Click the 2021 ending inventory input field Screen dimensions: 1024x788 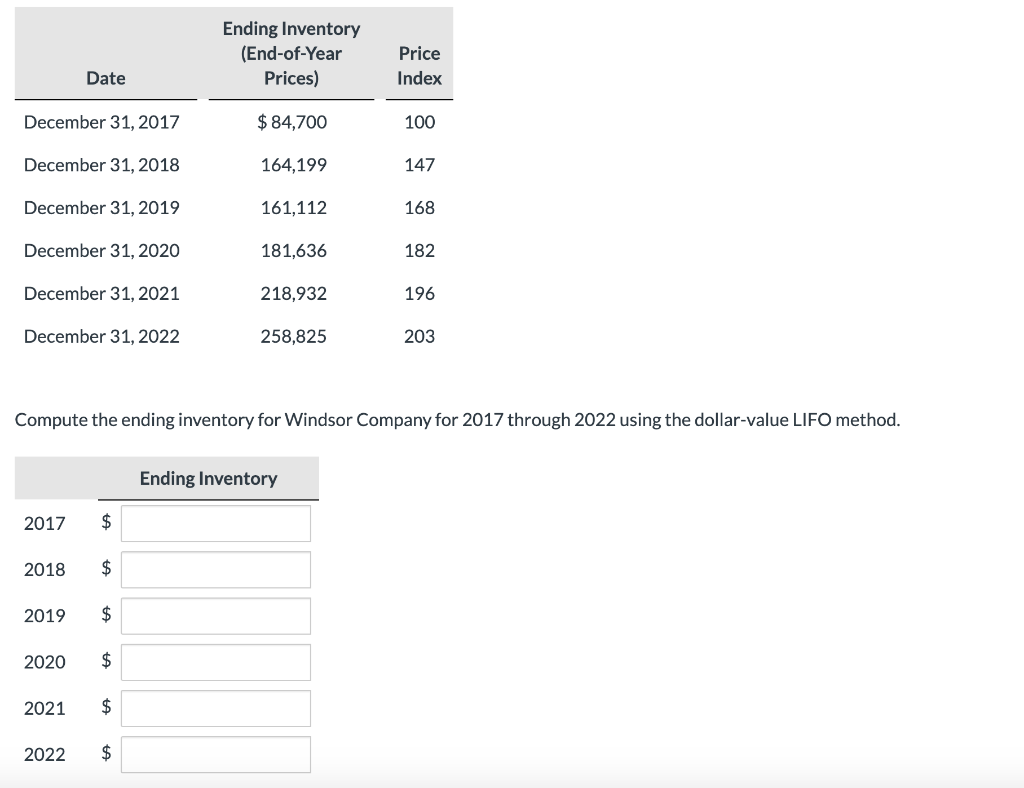point(215,707)
